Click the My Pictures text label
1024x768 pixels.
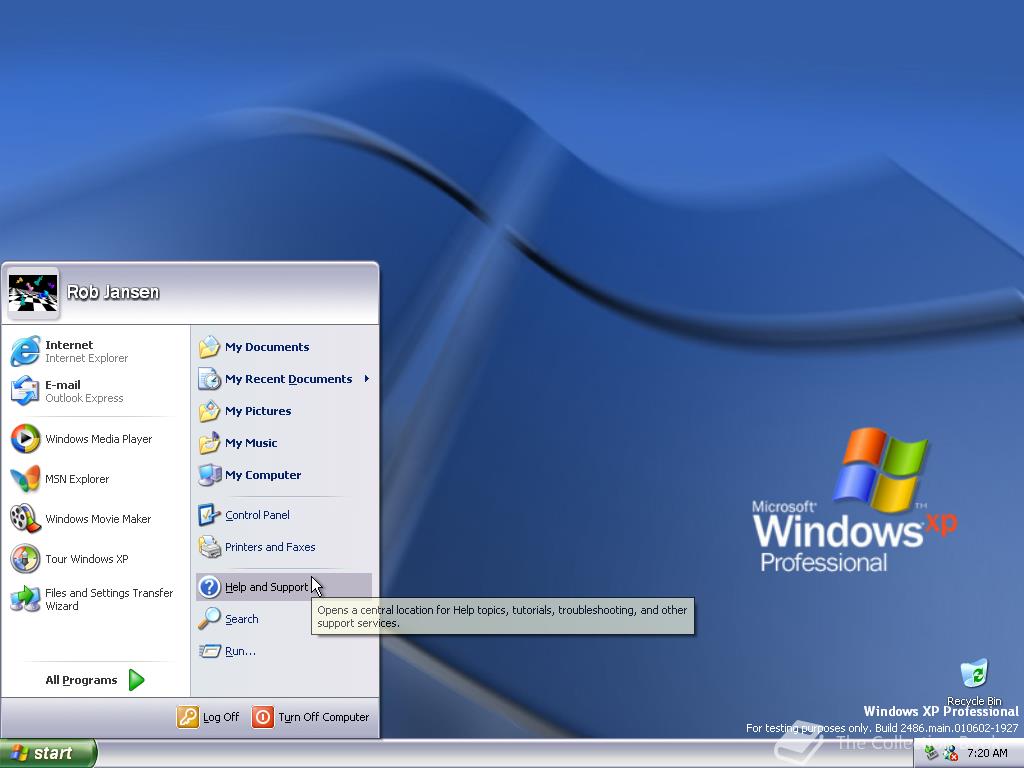tap(258, 411)
